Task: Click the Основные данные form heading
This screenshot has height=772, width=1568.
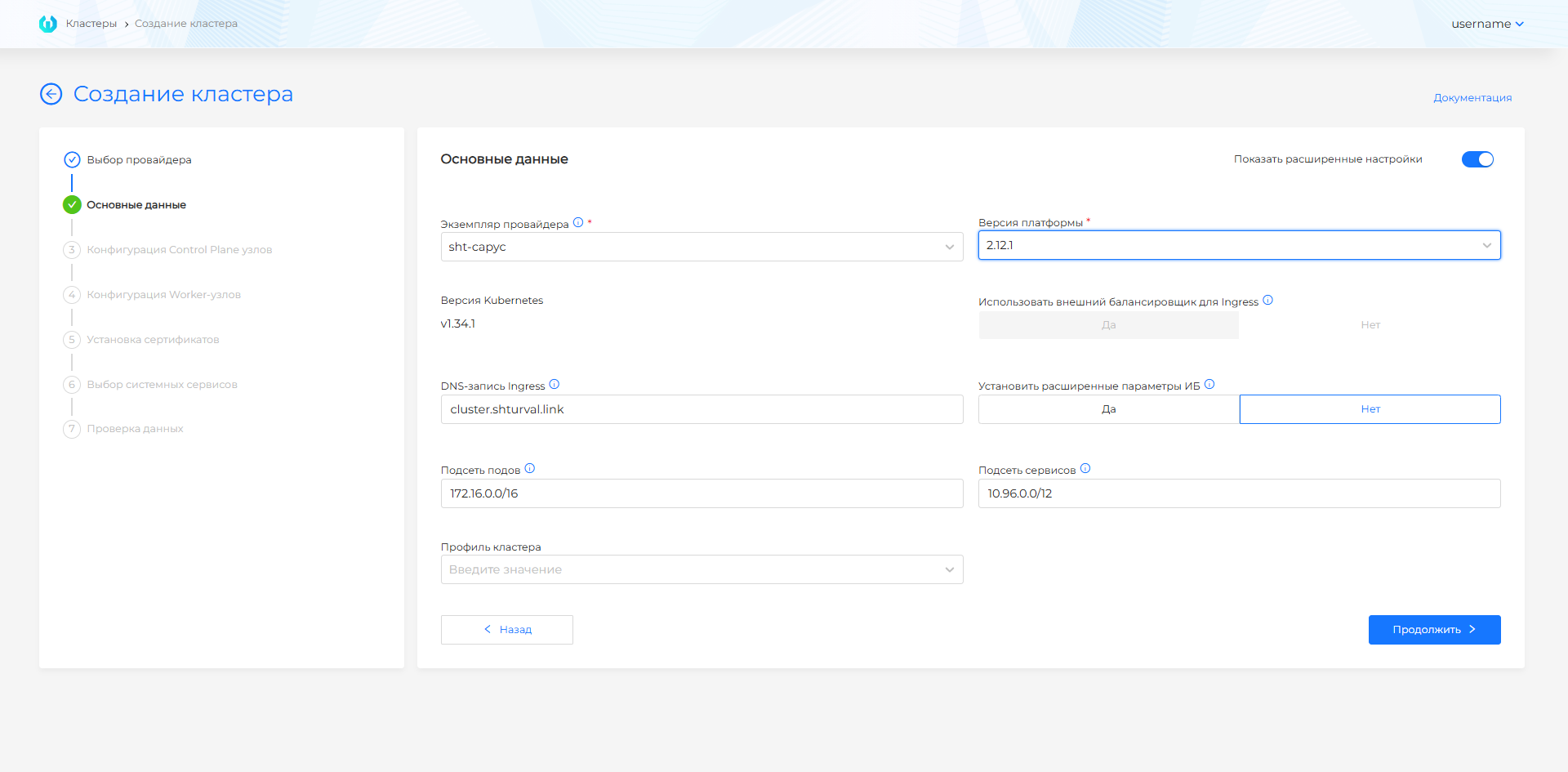Action: point(504,159)
